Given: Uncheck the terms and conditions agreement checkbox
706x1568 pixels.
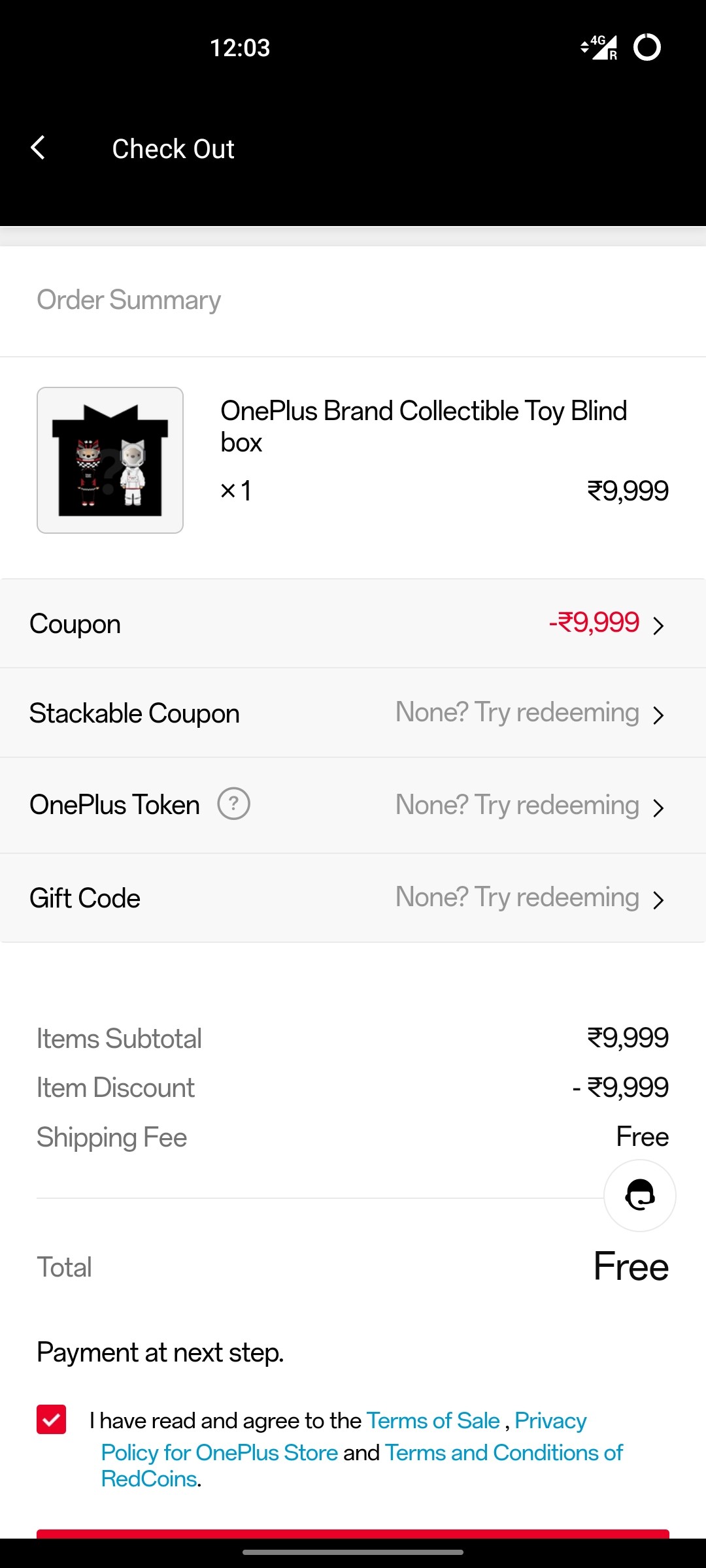Looking at the screenshot, I should [x=49, y=1420].
